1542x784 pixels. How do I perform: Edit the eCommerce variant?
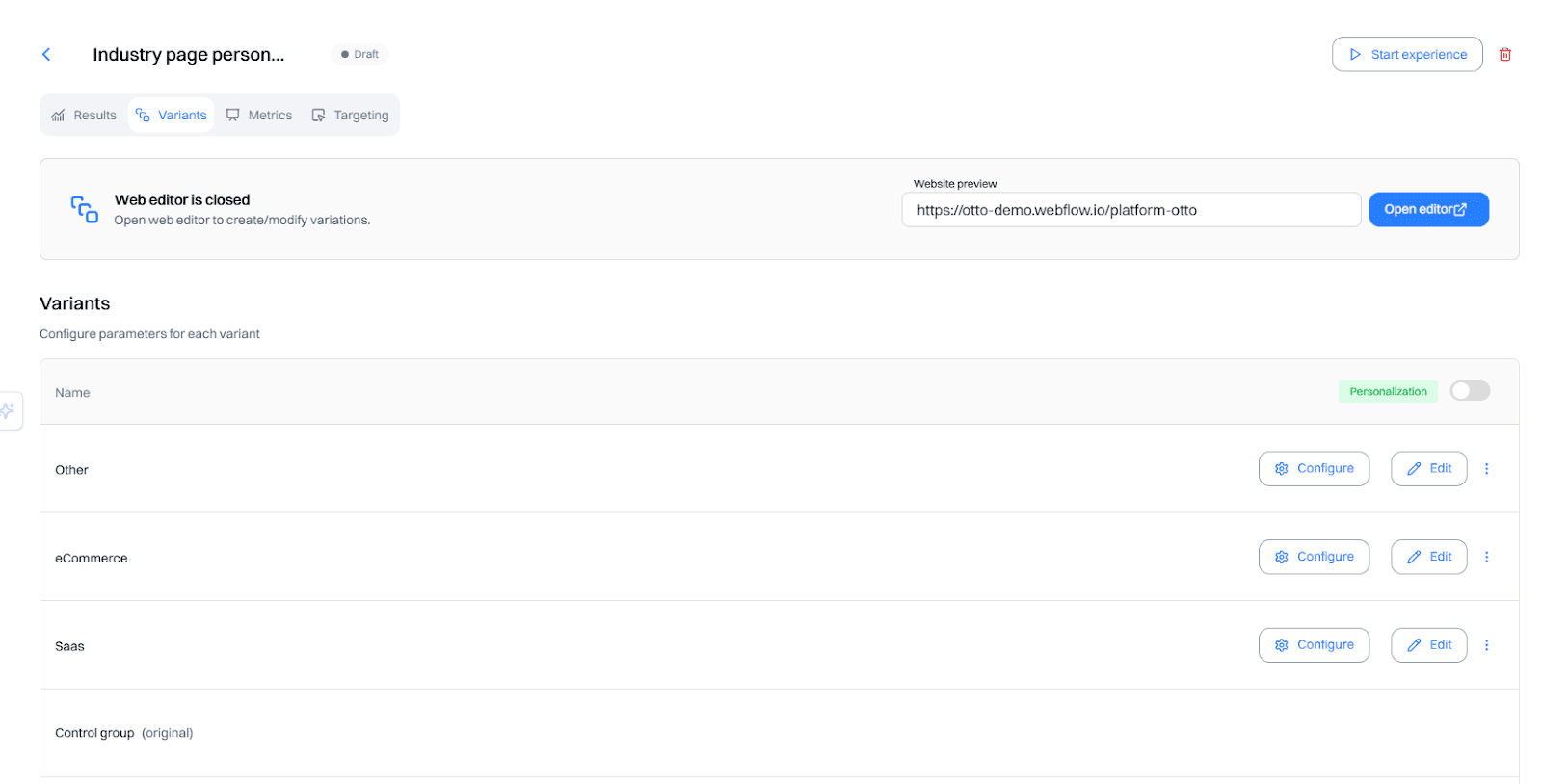(x=1428, y=557)
